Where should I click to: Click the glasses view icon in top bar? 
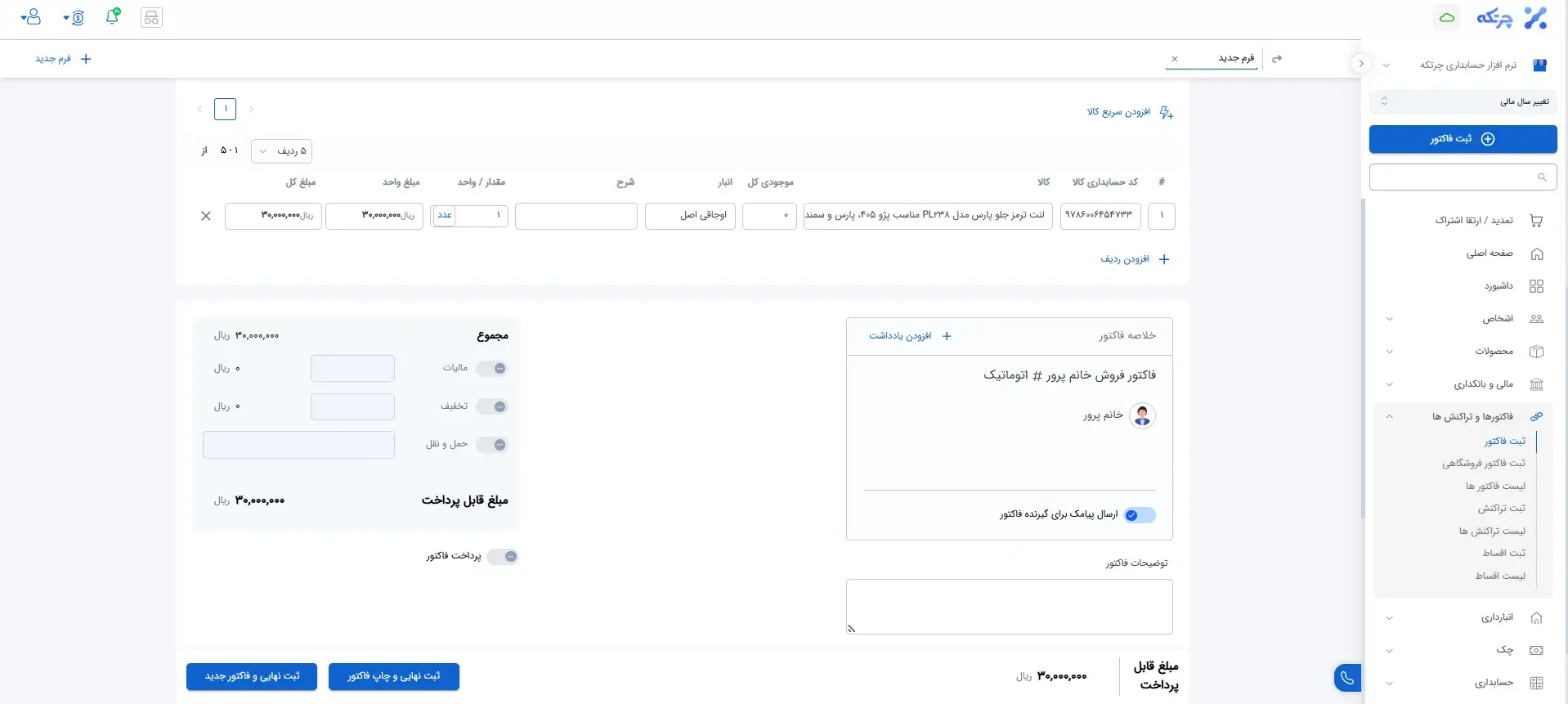[x=151, y=17]
